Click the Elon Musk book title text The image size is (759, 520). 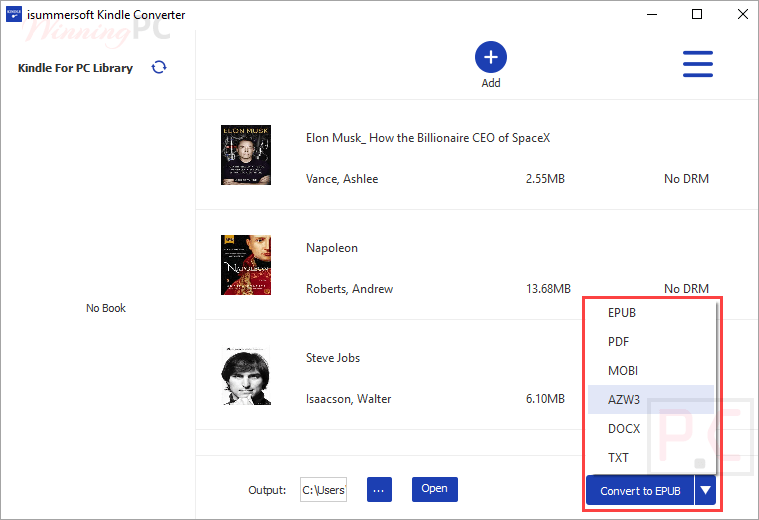pyautogui.click(x=428, y=138)
